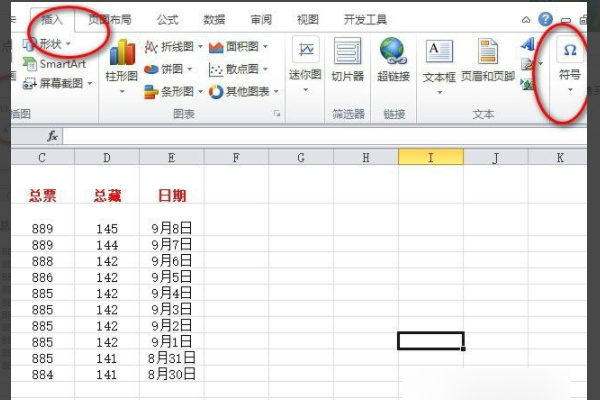Minimize the ribbon with the caret icon
Screen dimensions: 600x400
coord(526,20)
